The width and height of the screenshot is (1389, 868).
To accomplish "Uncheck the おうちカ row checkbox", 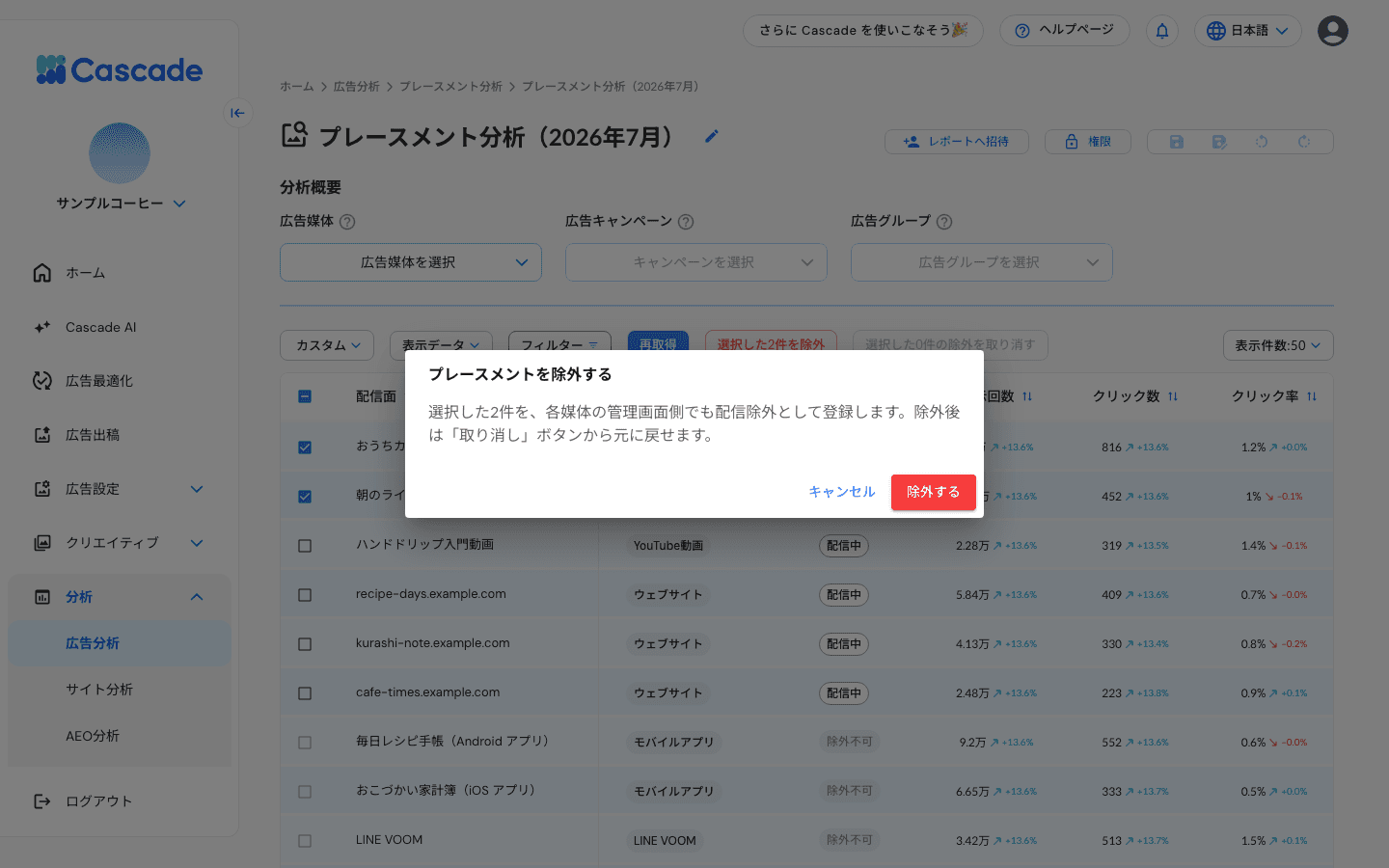I will (x=305, y=448).
